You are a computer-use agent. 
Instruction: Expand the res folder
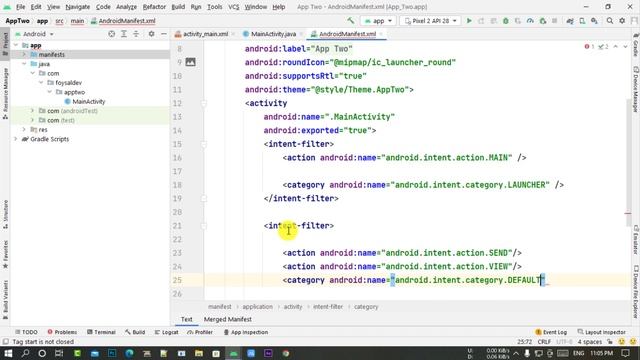[24, 129]
